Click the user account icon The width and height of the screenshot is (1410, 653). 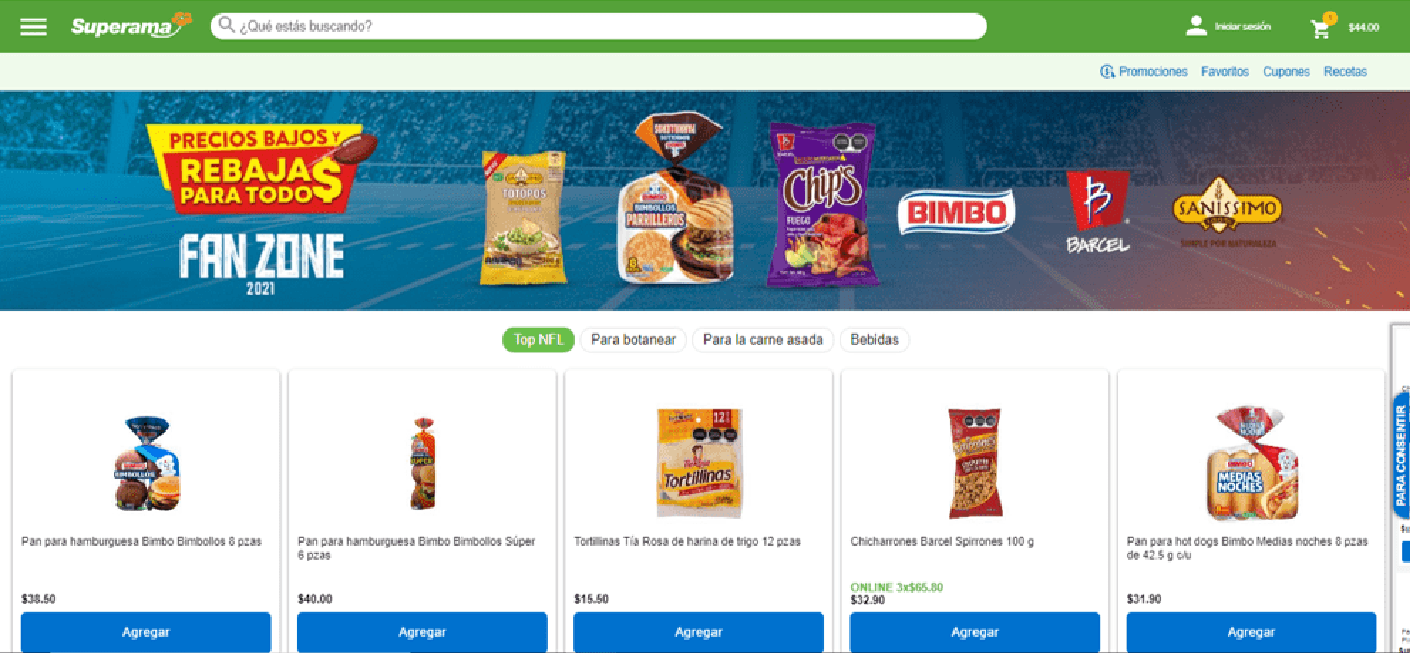[x=1196, y=26]
